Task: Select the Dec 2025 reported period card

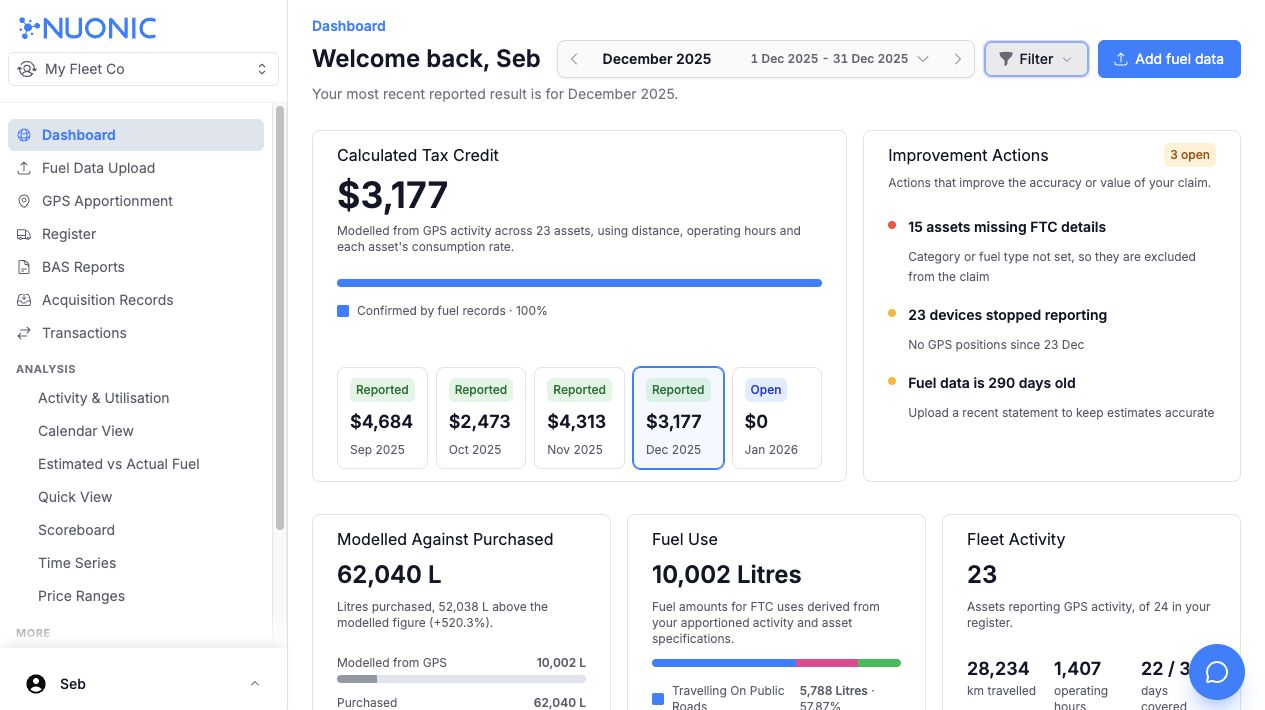Action: [678, 418]
